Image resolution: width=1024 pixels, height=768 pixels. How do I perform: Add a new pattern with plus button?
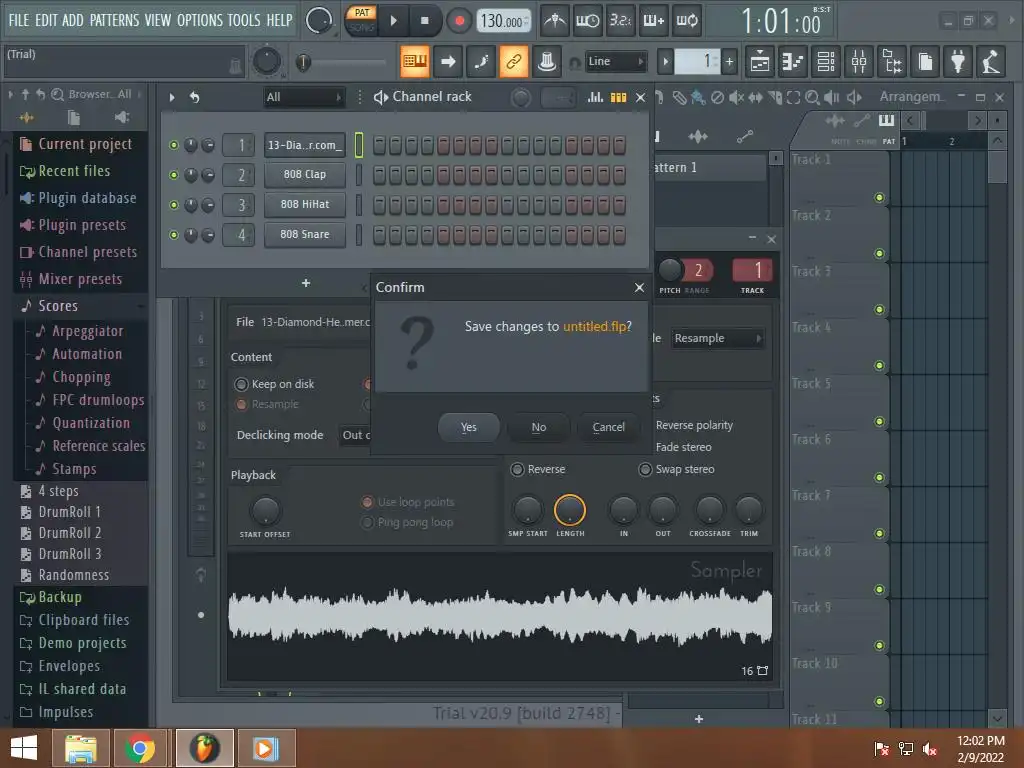pyautogui.click(x=729, y=61)
